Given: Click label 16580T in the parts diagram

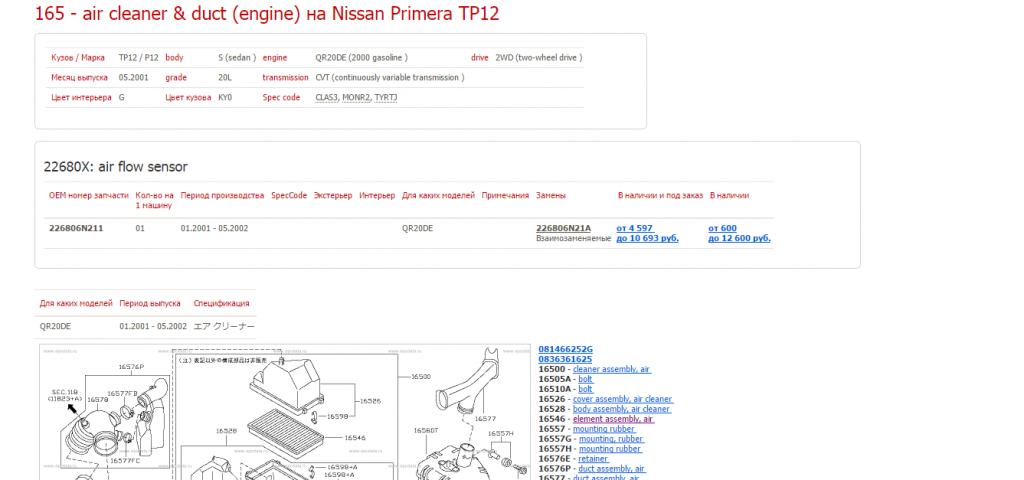Looking at the screenshot, I should click(426, 430).
